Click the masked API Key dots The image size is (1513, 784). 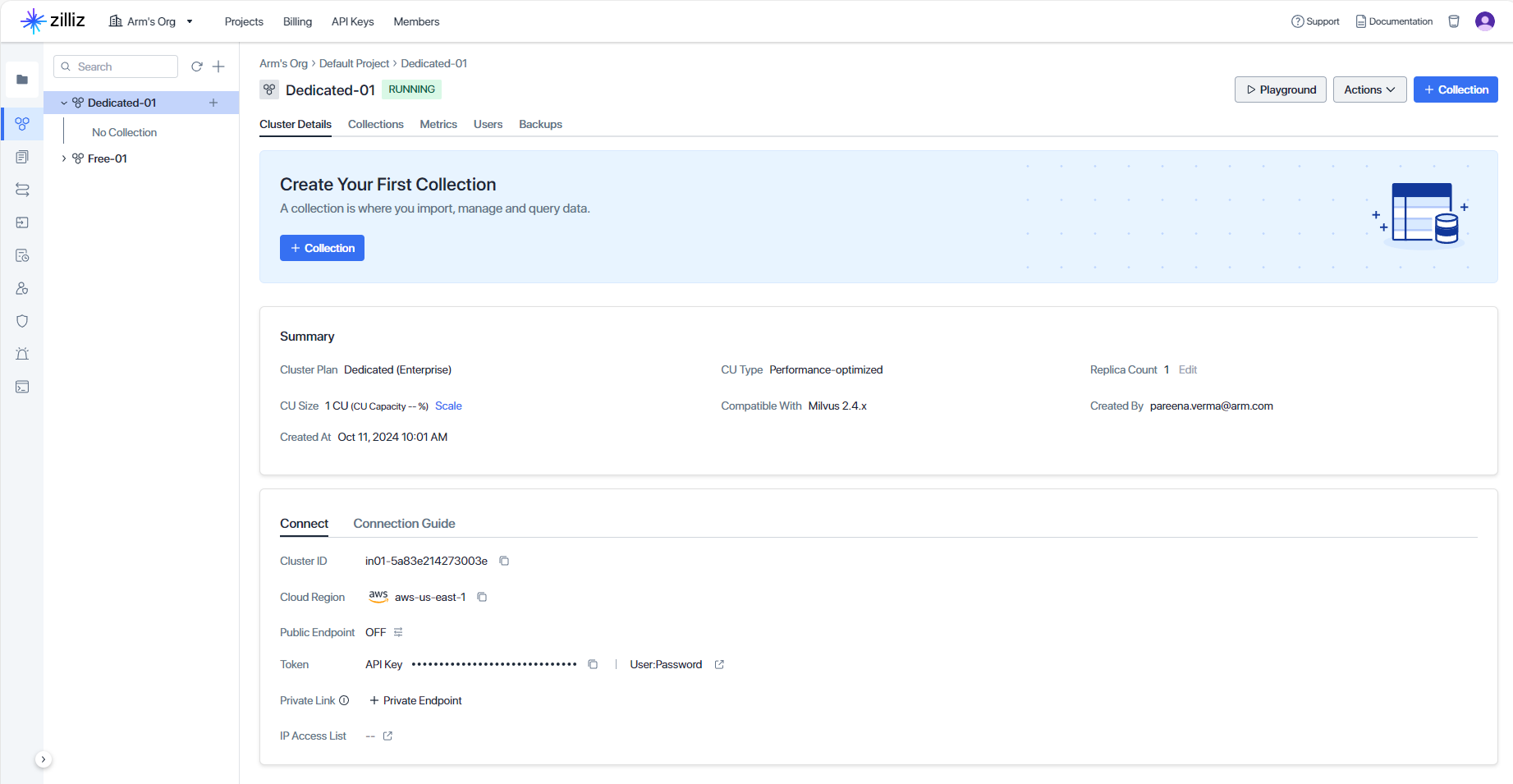coord(494,664)
